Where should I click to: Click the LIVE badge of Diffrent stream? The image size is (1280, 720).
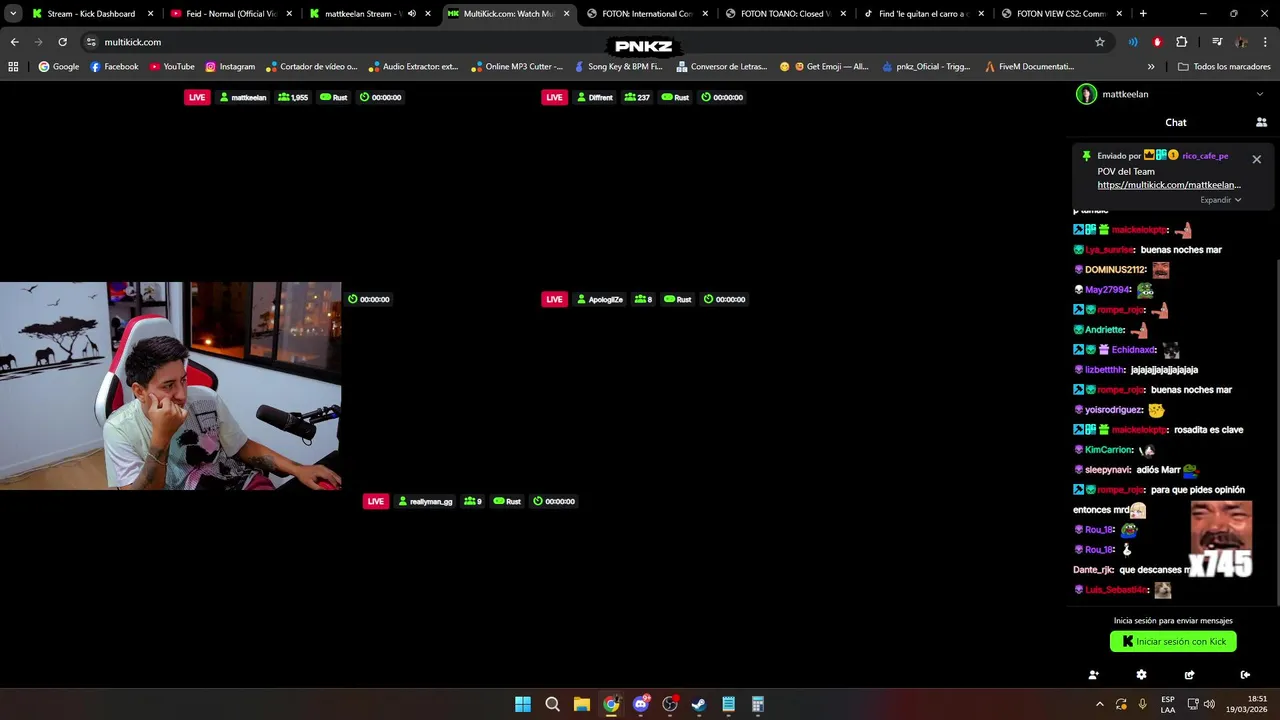coord(554,97)
